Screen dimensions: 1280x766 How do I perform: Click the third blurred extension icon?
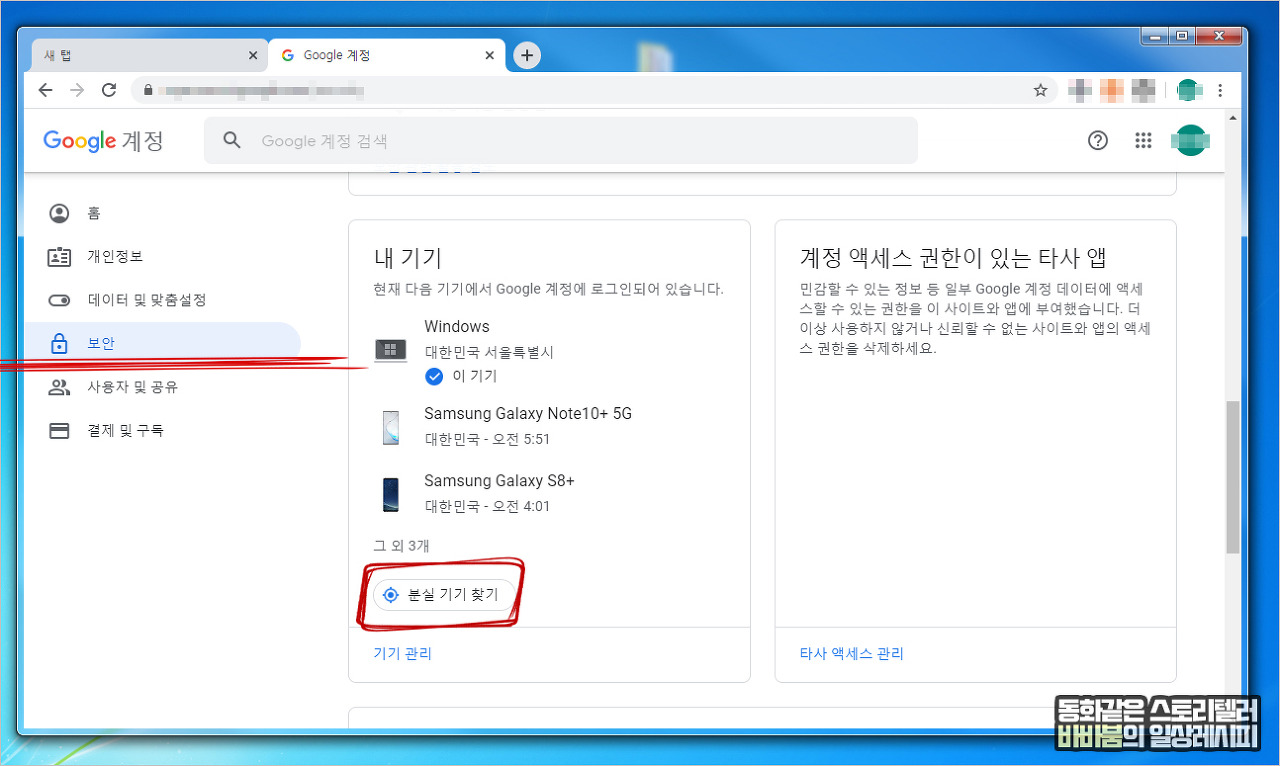[x=1144, y=90]
